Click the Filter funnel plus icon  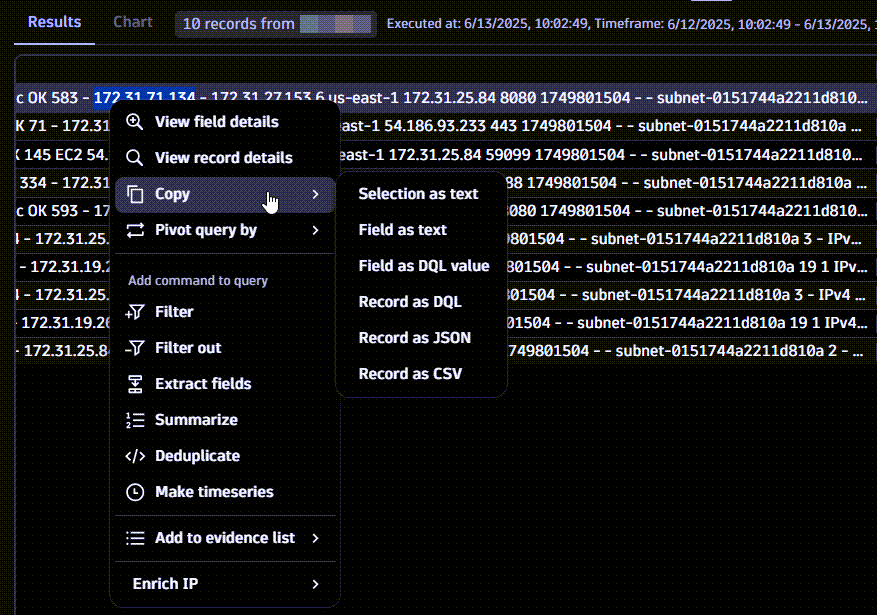[135, 311]
